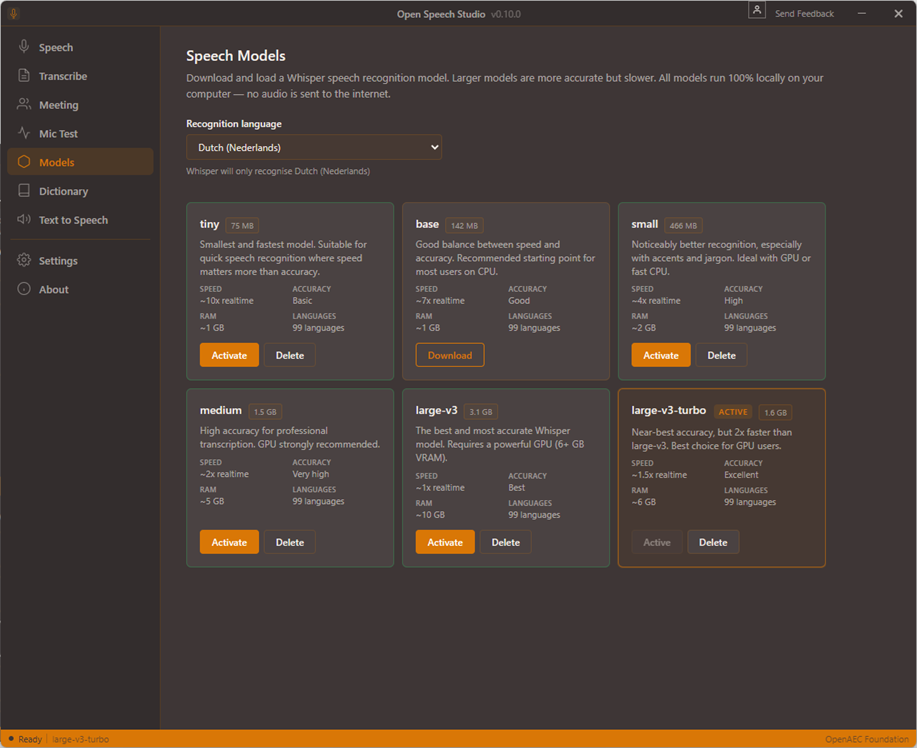Click the Dictionary book icon
The image size is (917, 748).
point(23,191)
